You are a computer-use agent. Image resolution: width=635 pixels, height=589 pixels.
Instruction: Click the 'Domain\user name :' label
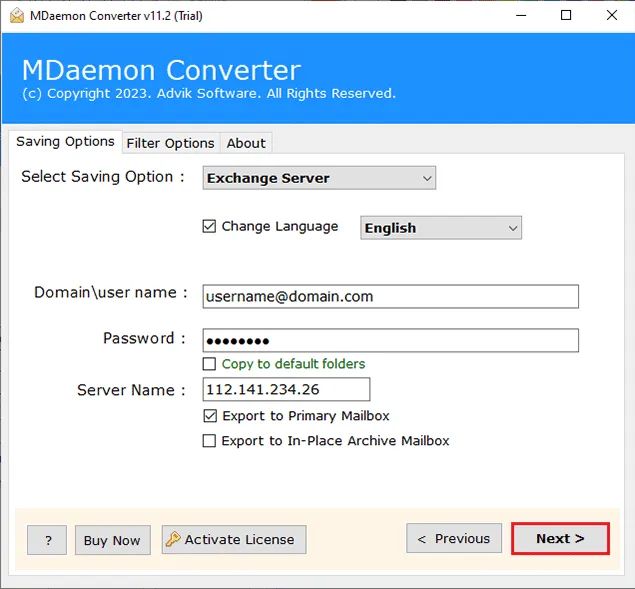pos(111,292)
